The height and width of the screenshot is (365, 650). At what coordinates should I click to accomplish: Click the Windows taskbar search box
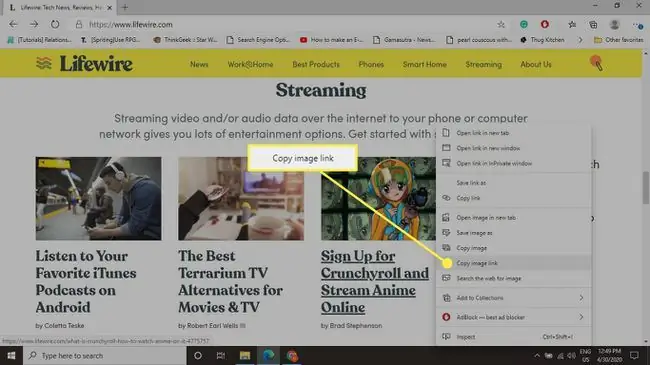point(104,355)
